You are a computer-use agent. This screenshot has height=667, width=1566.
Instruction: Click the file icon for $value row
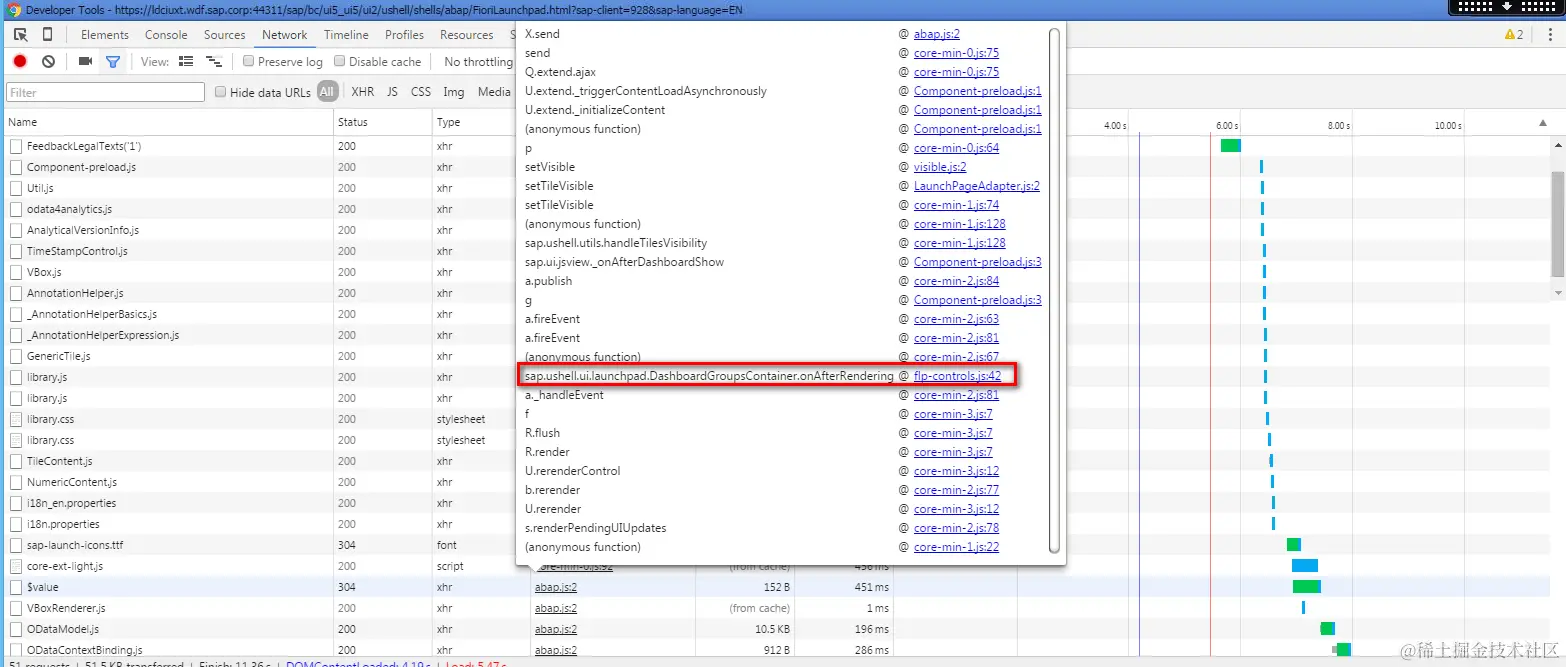[x=16, y=587]
